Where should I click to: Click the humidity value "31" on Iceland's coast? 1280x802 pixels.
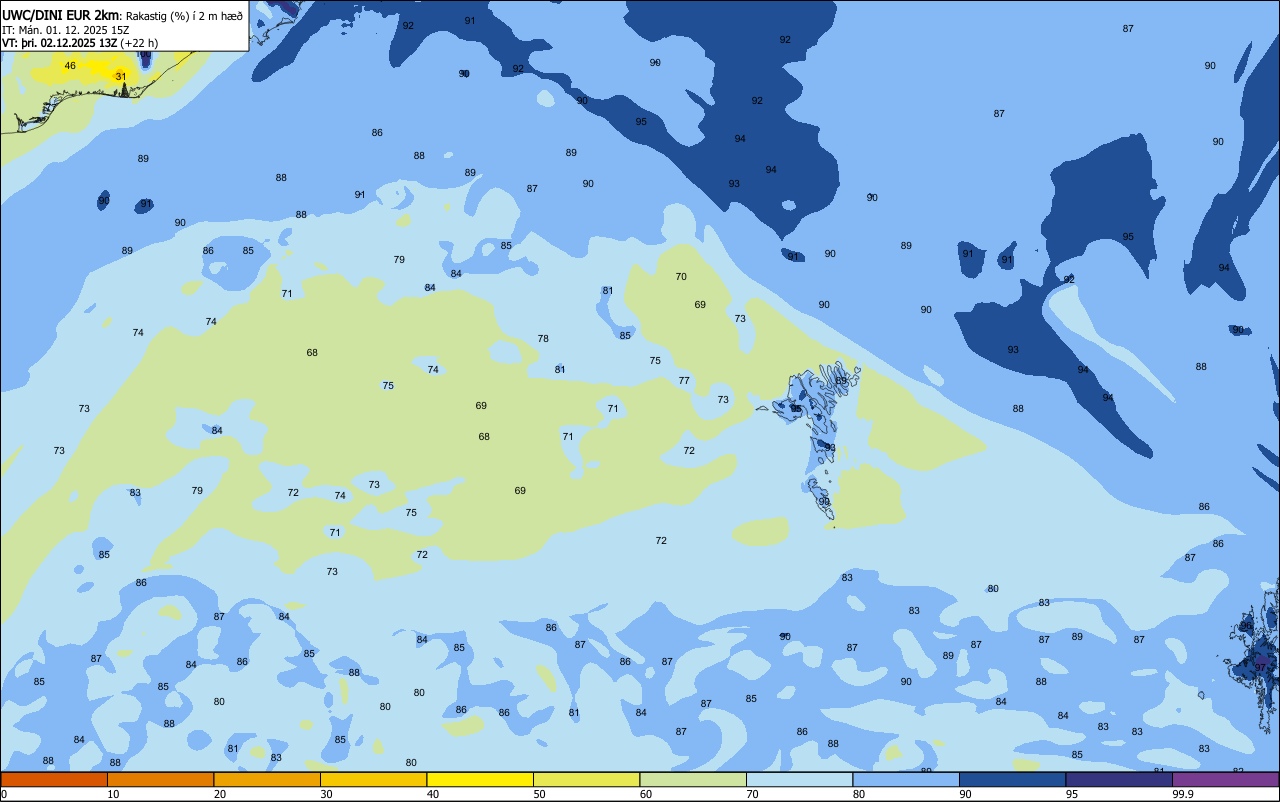coord(121,76)
